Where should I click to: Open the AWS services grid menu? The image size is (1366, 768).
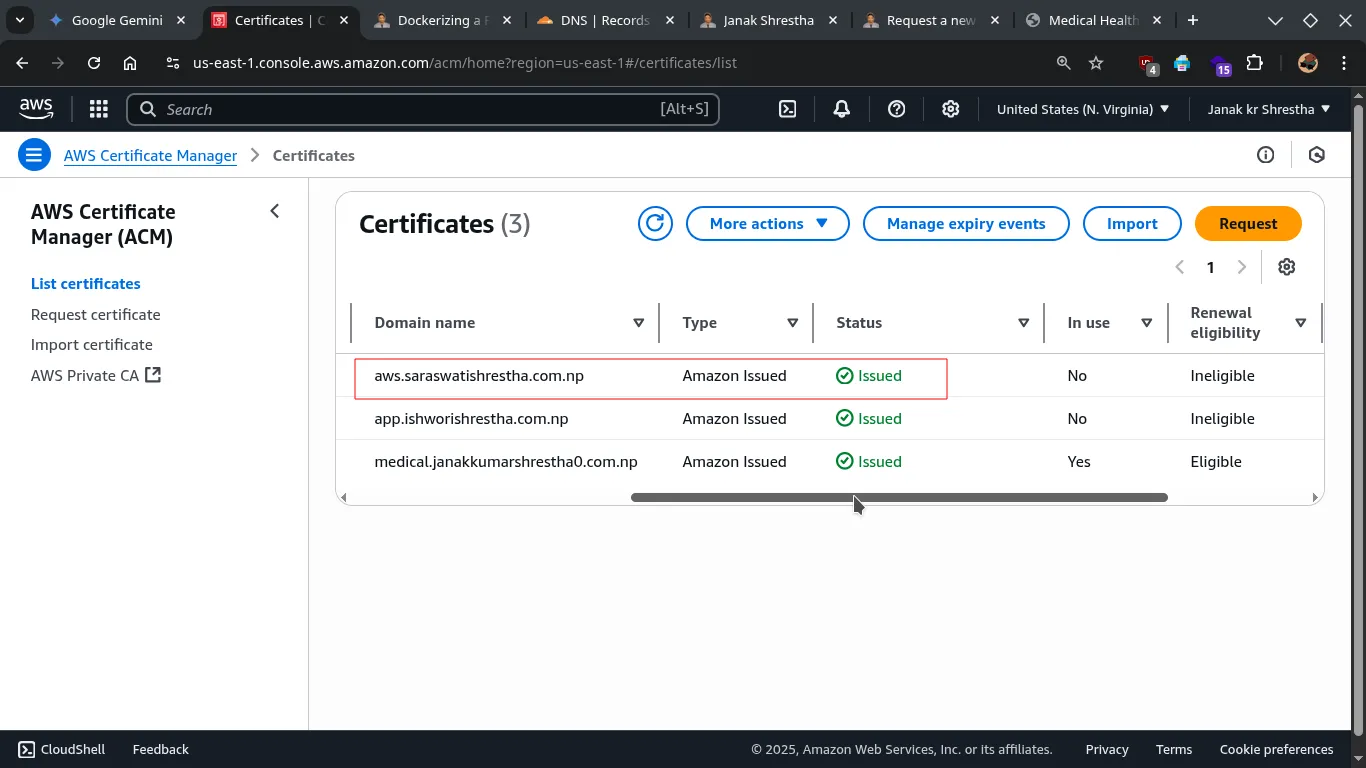[x=98, y=109]
